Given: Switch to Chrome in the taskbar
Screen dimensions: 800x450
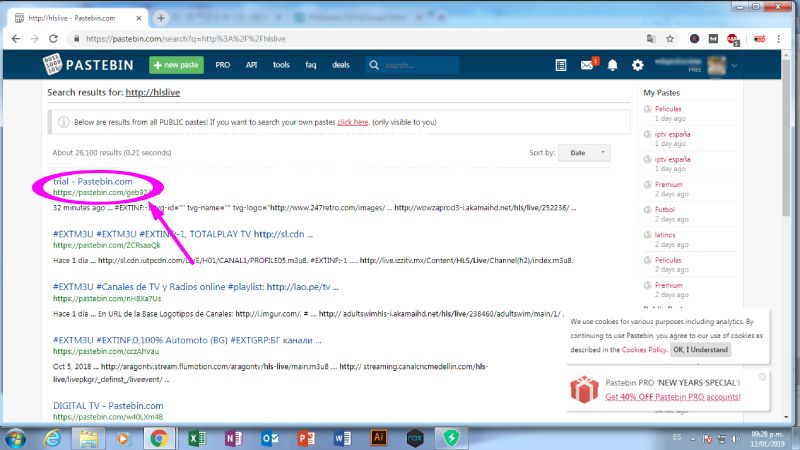Looking at the screenshot, I should [x=159, y=438].
